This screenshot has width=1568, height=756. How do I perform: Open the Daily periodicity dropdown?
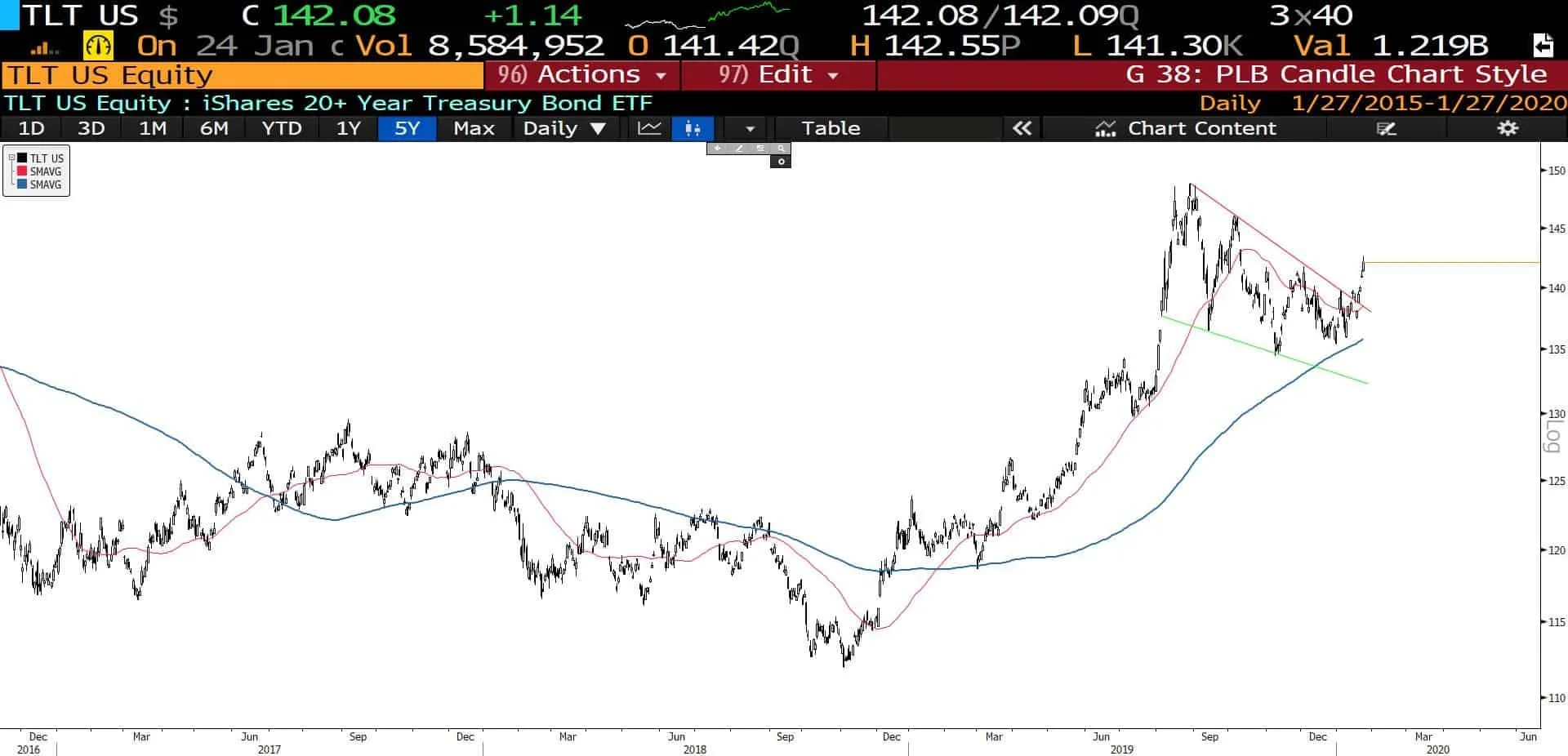pyautogui.click(x=564, y=128)
